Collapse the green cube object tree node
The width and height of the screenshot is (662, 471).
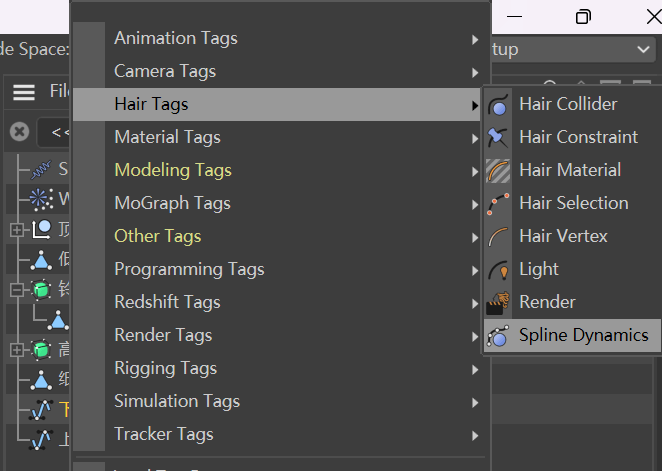(16, 290)
